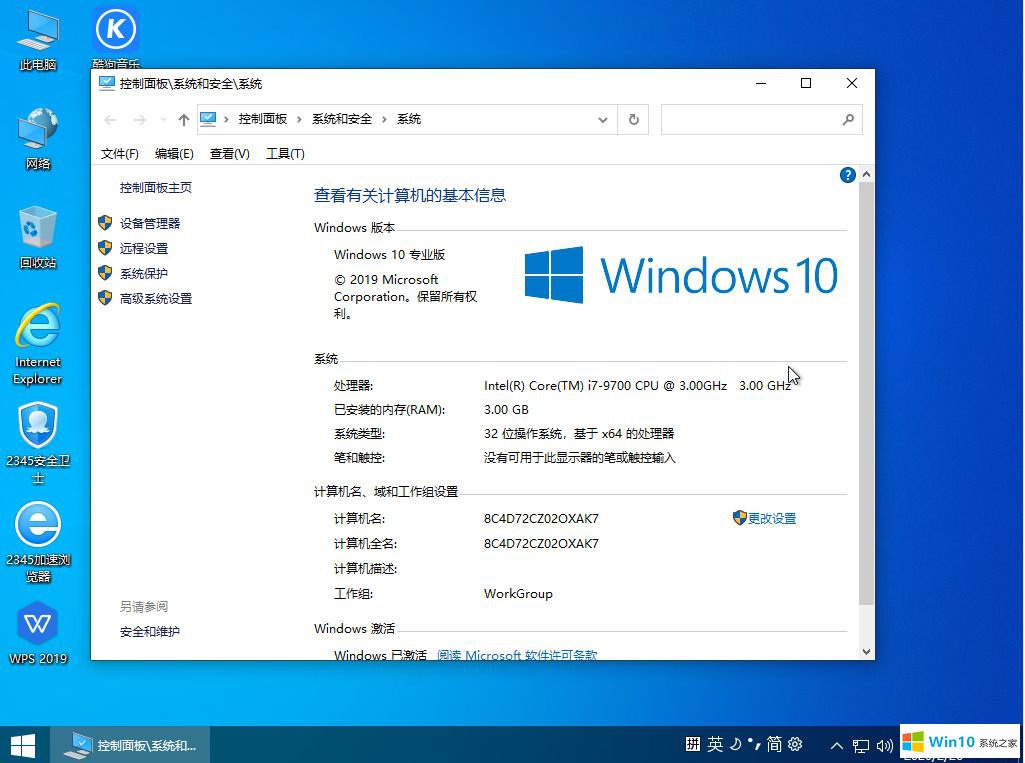Open the 2345加速浏览器 desktop icon
This screenshot has width=1025, height=763.
[38, 542]
